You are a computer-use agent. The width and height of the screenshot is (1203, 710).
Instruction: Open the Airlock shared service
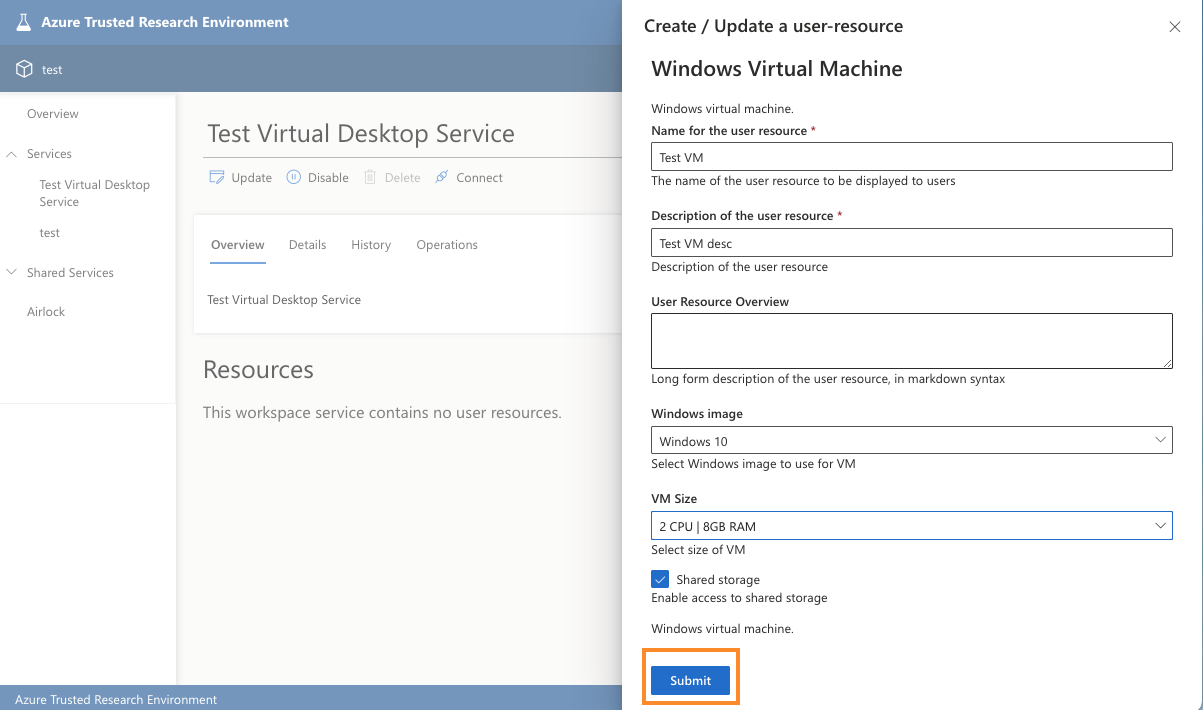coord(45,311)
